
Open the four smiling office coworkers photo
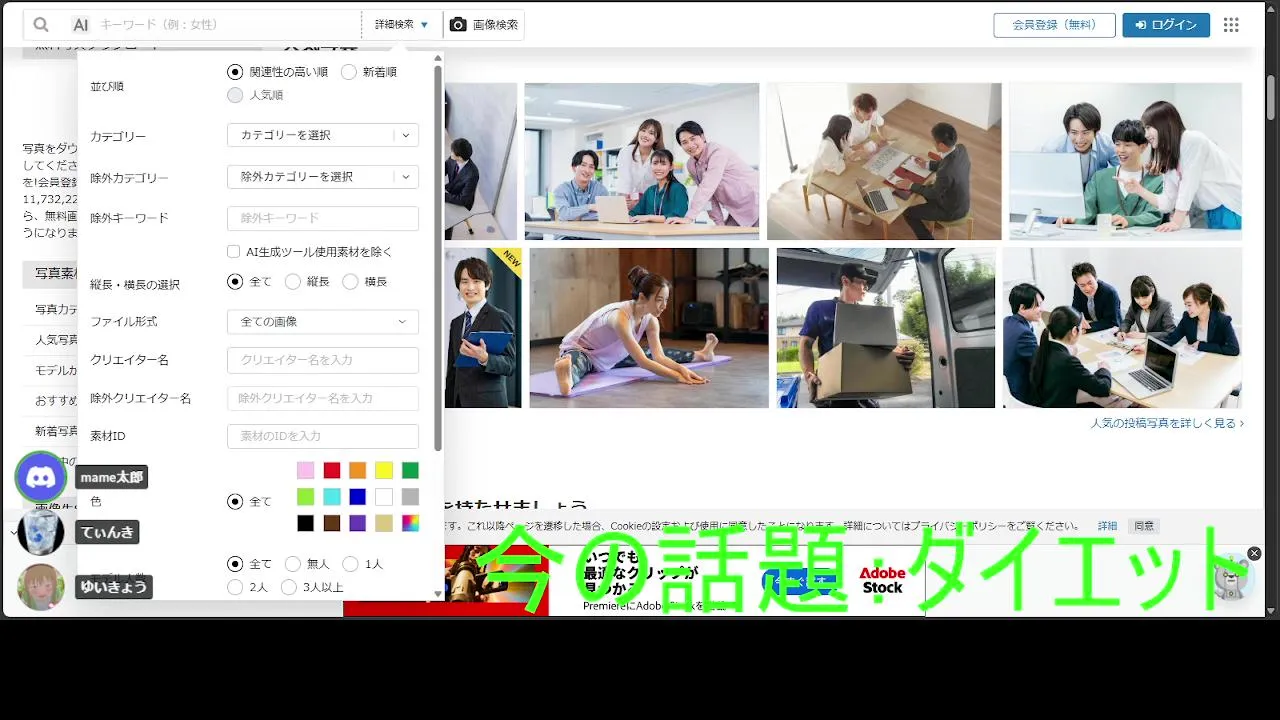point(642,161)
